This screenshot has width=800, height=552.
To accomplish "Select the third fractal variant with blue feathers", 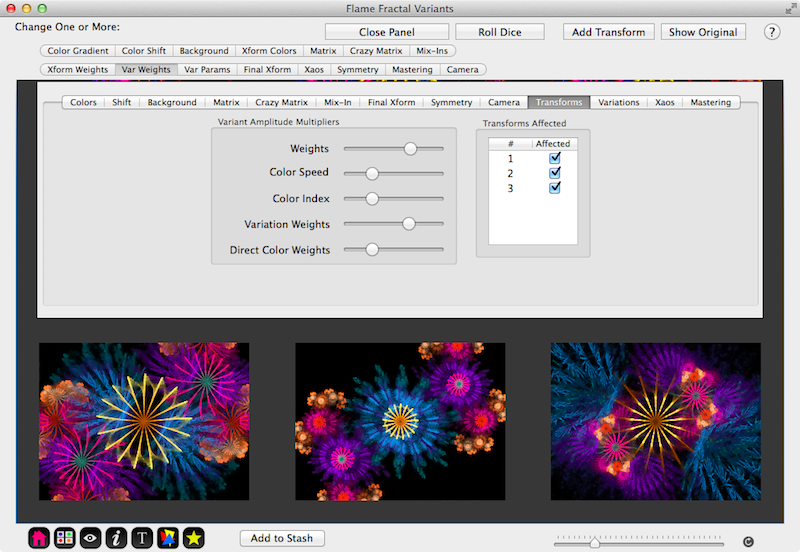I will coord(656,421).
